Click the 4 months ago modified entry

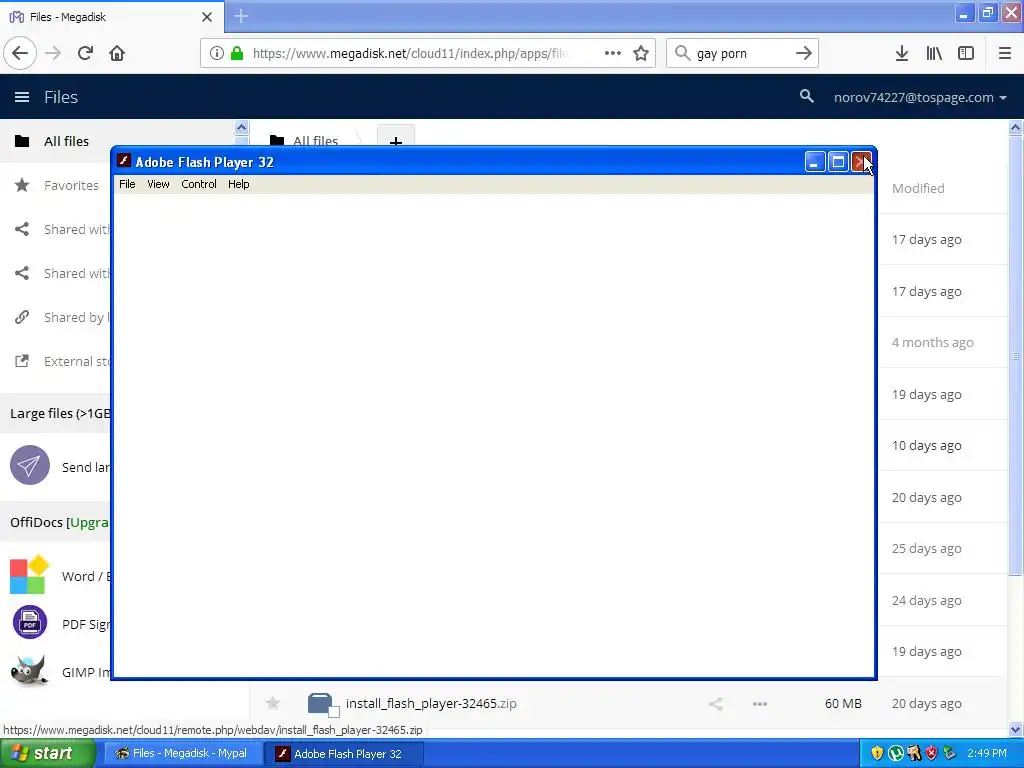click(x=933, y=342)
